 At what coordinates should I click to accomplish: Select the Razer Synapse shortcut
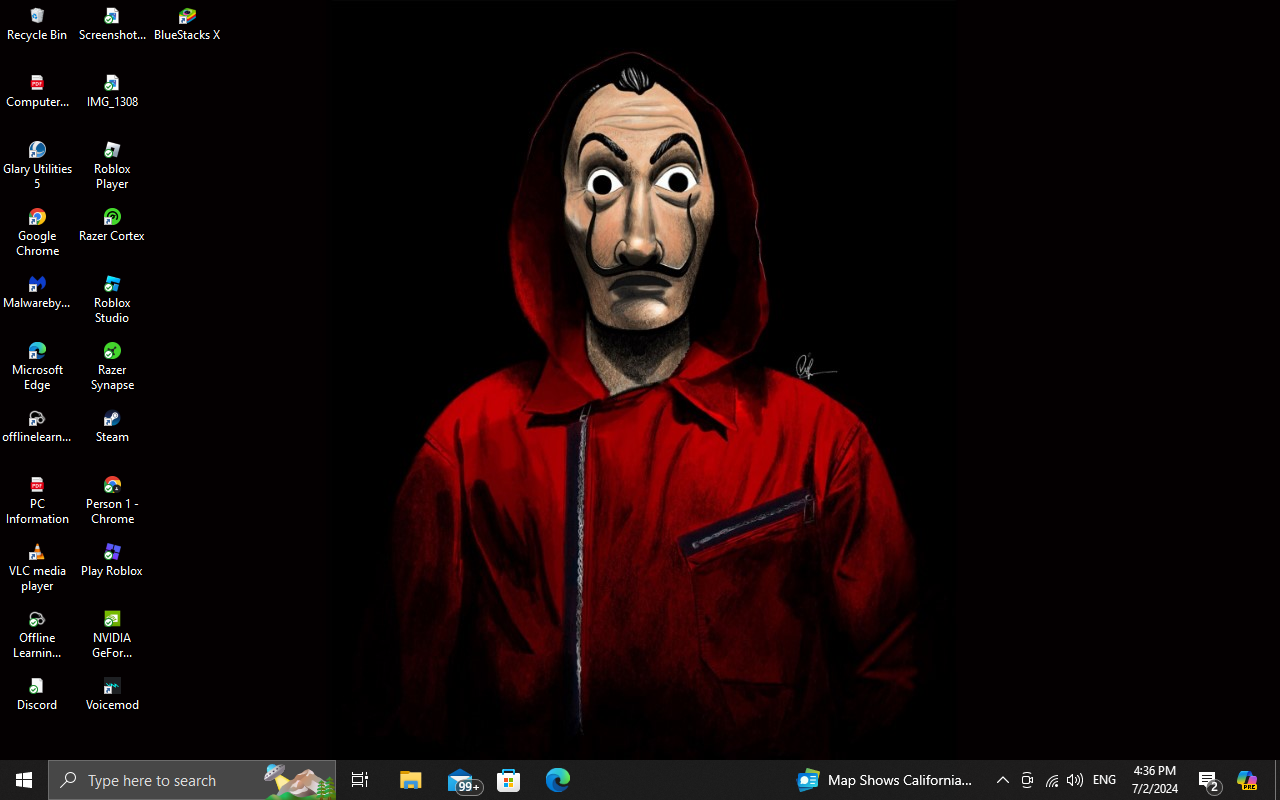pyautogui.click(x=112, y=367)
